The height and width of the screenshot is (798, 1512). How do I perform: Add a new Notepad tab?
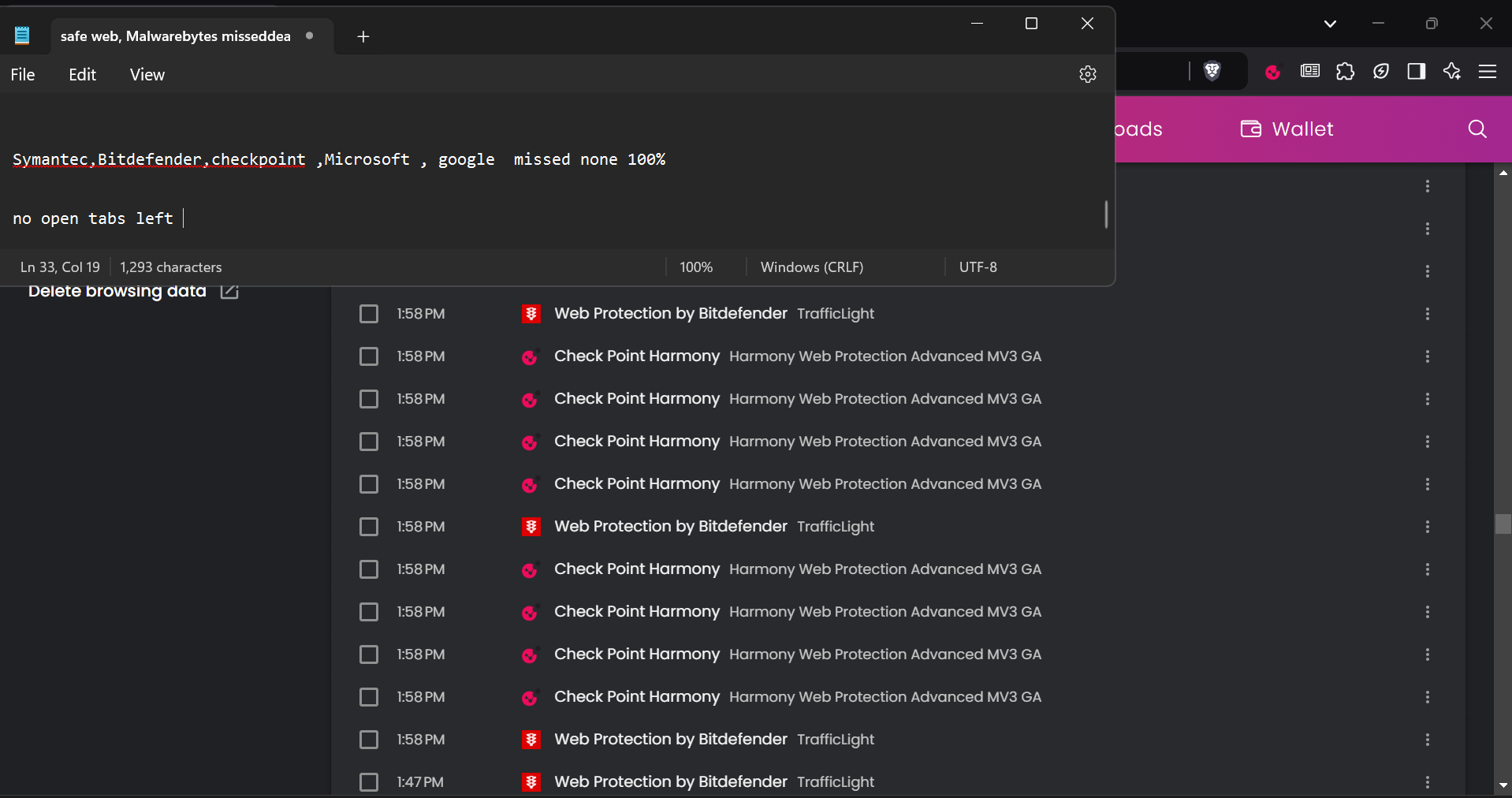[x=363, y=36]
